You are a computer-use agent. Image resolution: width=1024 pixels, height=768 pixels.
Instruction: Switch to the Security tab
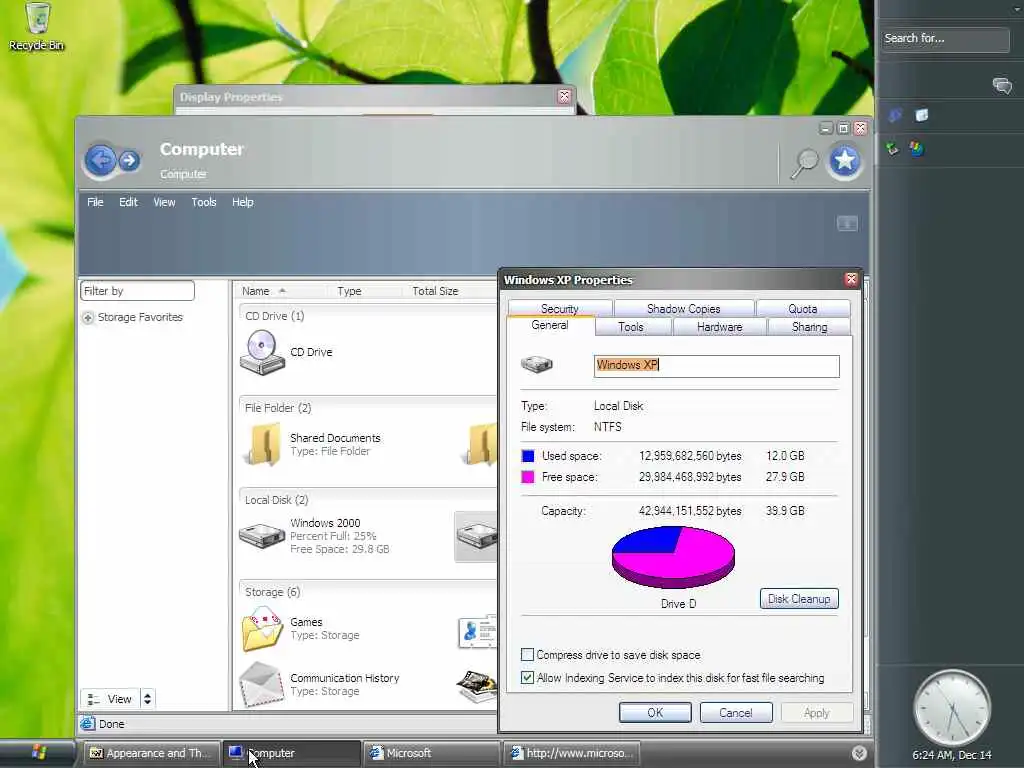(560, 308)
